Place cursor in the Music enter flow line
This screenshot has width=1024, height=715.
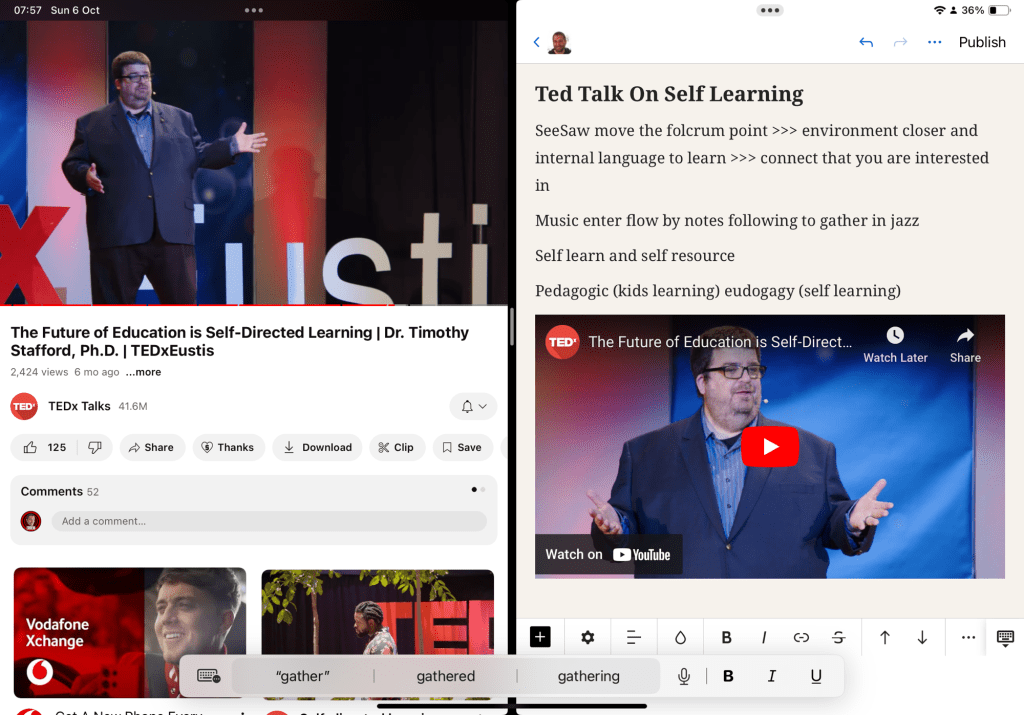click(x=727, y=221)
